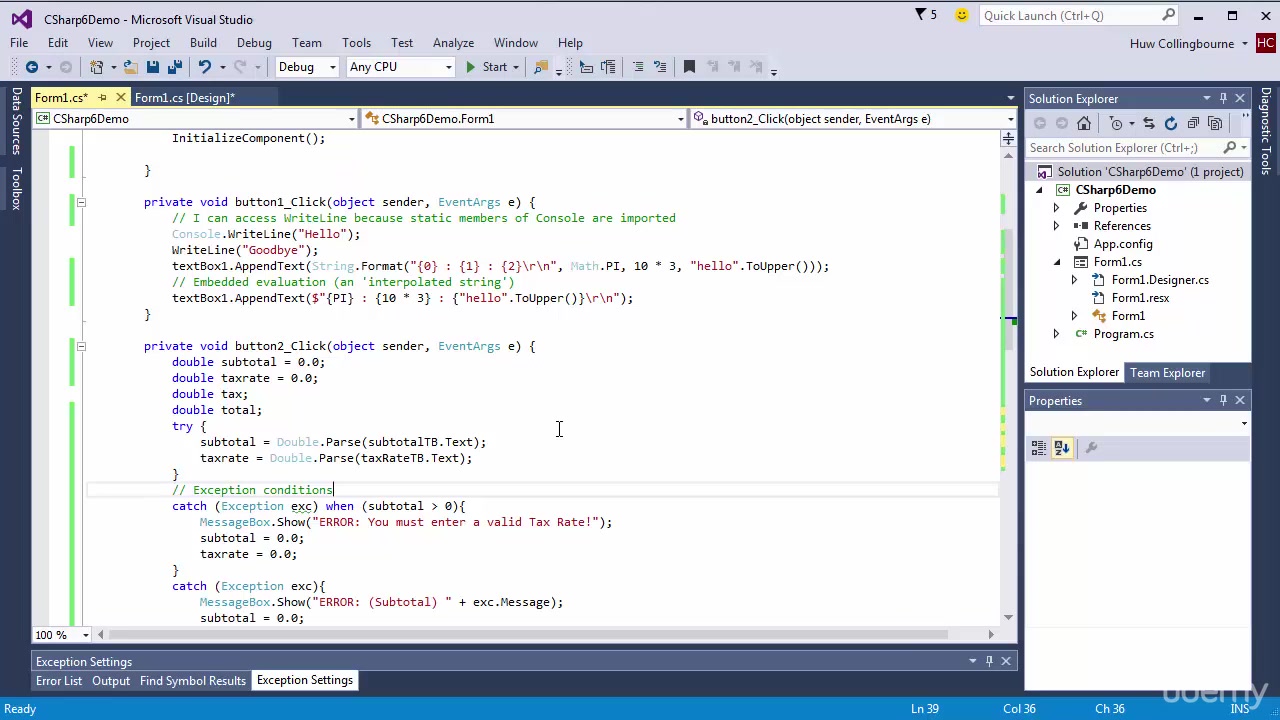The height and width of the screenshot is (720, 1280).
Task: Open the CSharp6Demo project scope dropdown
Action: pos(195,119)
